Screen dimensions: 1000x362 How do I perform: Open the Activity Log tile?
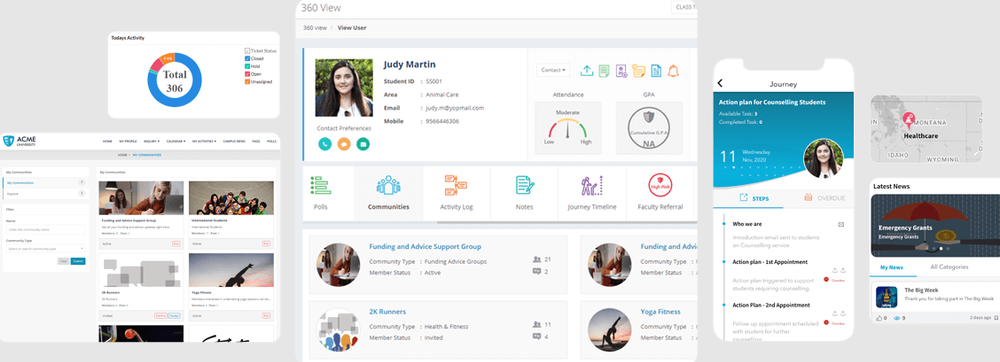[x=456, y=193]
